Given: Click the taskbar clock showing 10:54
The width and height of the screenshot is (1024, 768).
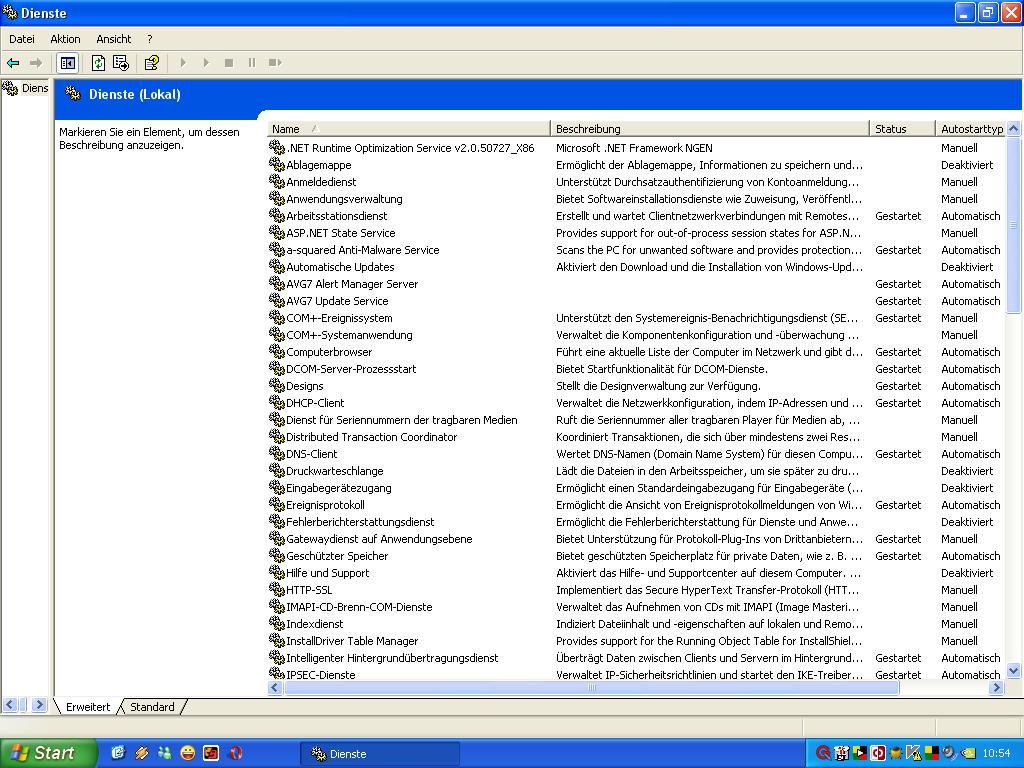Looking at the screenshot, I should [996, 753].
